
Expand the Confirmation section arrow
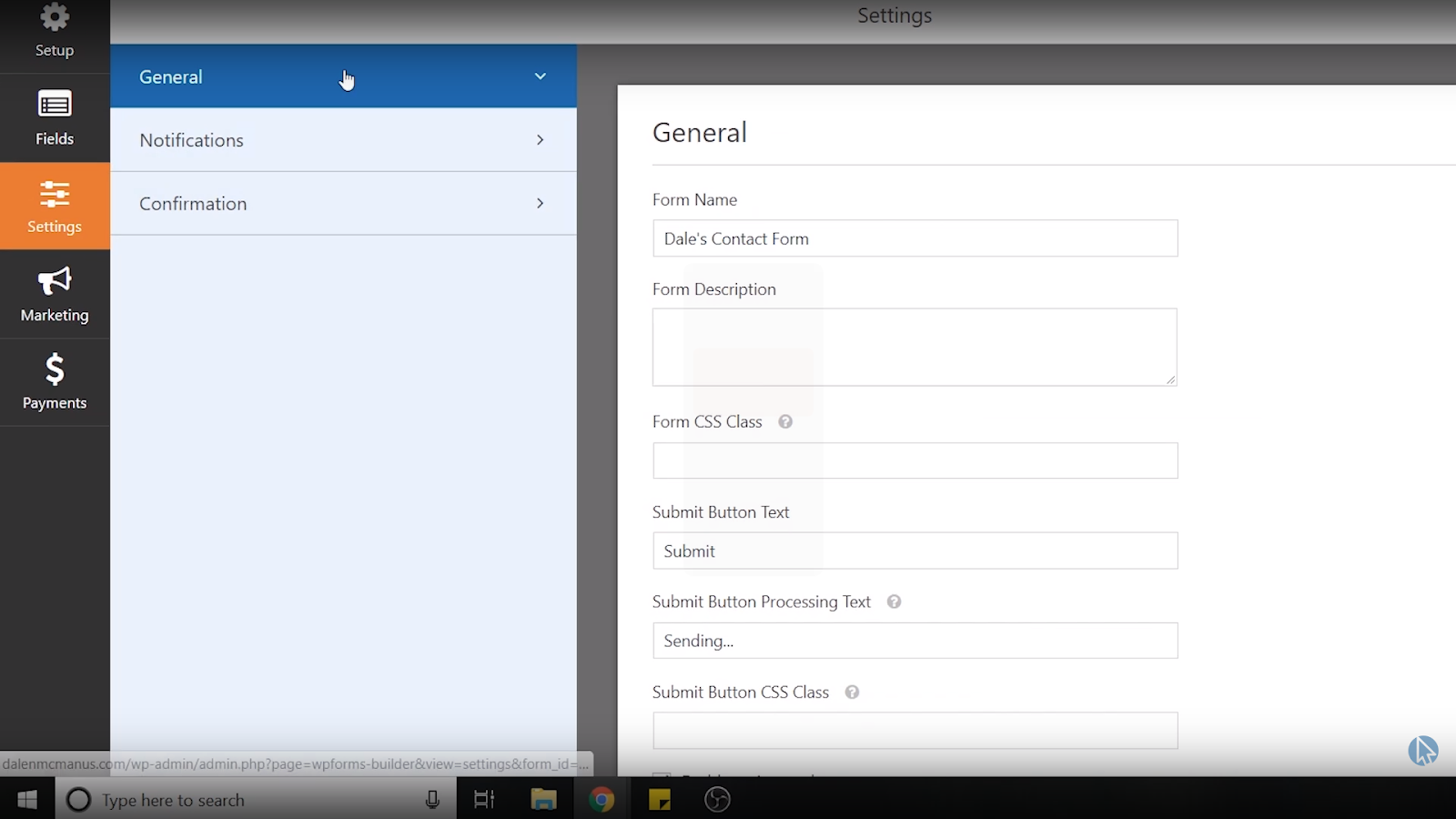click(x=541, y=204)
